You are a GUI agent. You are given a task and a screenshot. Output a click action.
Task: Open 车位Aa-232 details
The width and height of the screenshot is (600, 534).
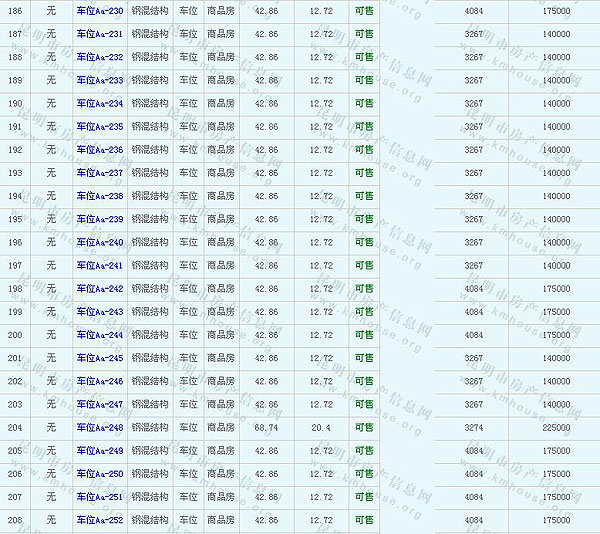(x=100, y=57)
